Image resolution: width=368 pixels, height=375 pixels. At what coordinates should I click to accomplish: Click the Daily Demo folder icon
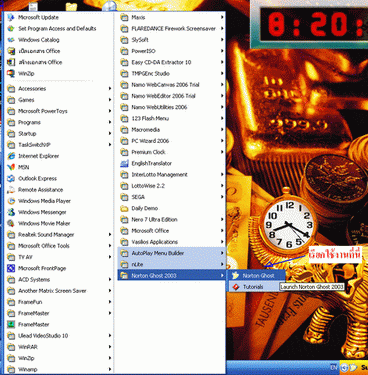pos(124,208)
